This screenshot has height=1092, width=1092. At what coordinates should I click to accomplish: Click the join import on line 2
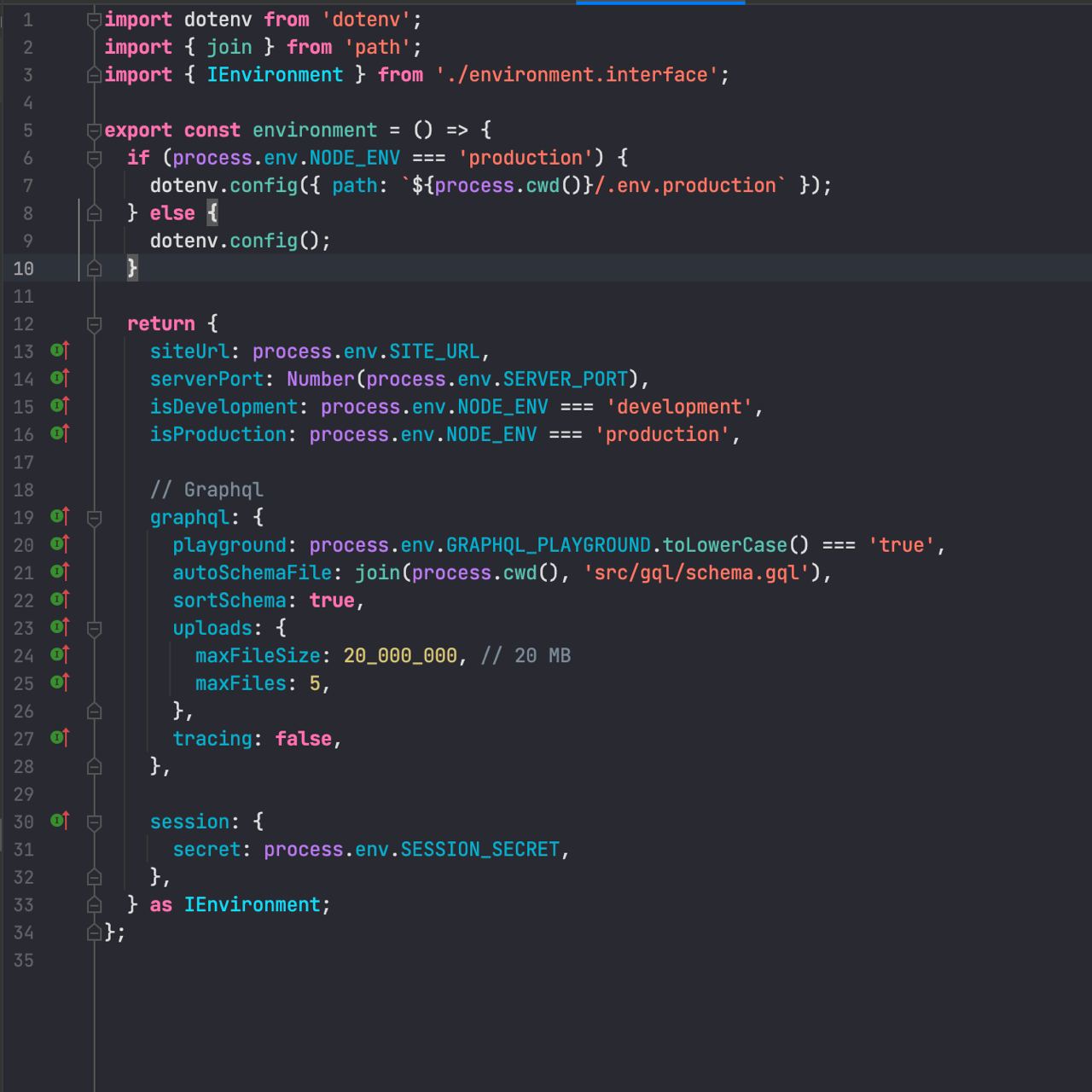click(229, 48)
